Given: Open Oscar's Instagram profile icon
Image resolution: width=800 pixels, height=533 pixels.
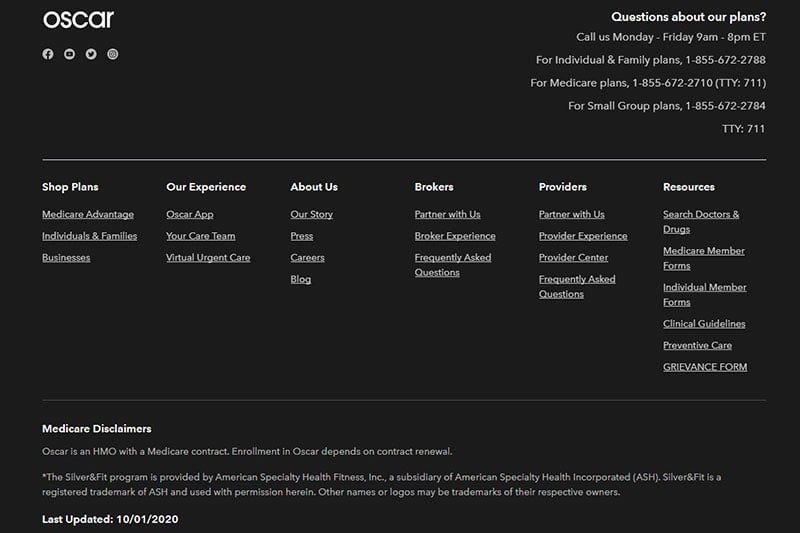Looking at the screenshot, I should pyautogui.click(x=113, y=54).
